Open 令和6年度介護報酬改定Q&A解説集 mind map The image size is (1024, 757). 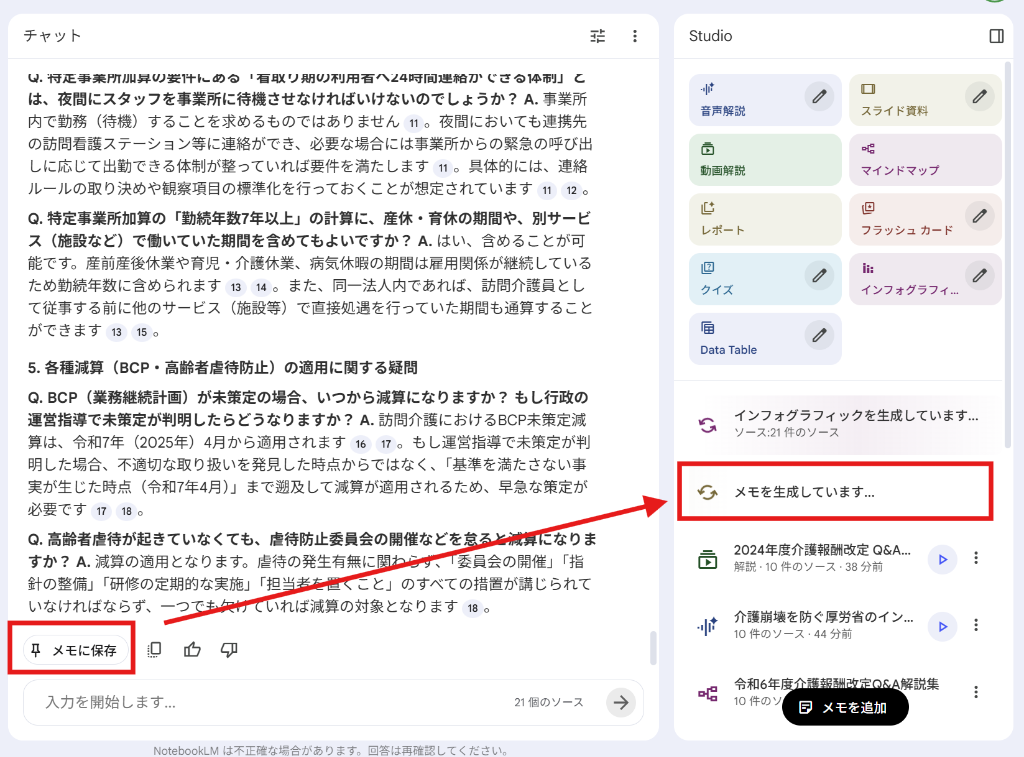tap(836, 684)
